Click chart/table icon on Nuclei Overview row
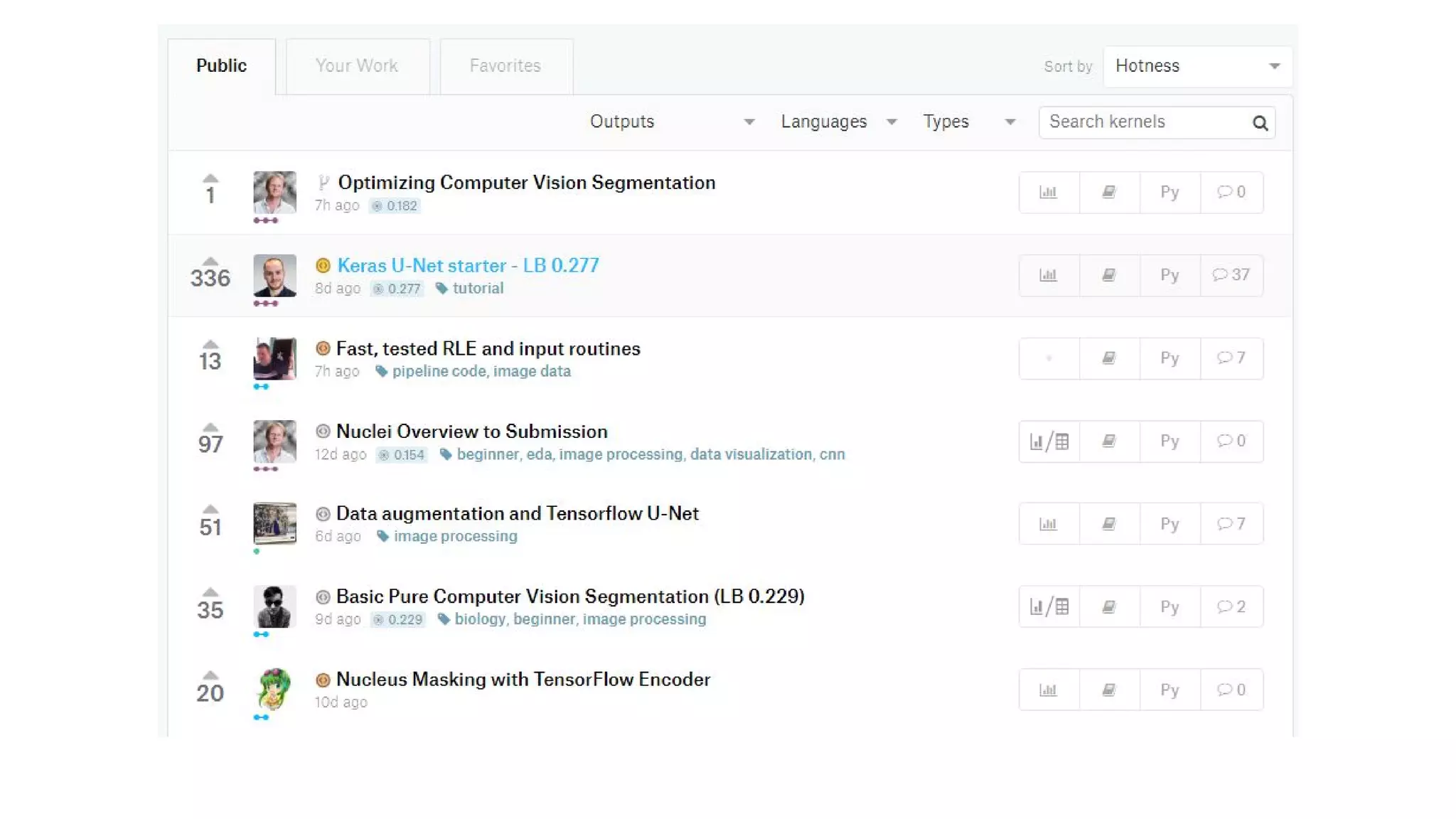 tap(1049, 441)
